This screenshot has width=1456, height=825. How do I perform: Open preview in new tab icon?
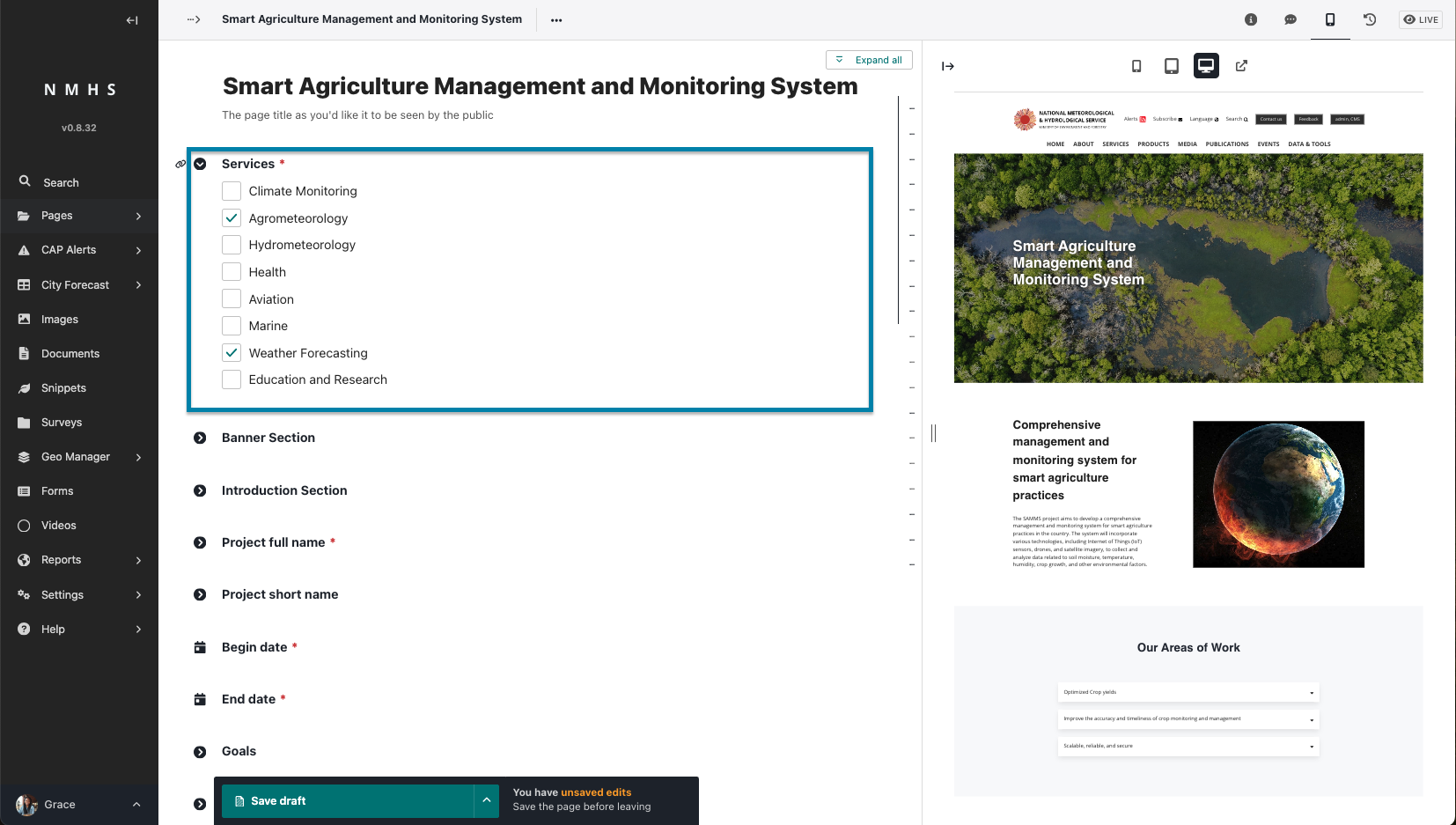click(1241, 66)
